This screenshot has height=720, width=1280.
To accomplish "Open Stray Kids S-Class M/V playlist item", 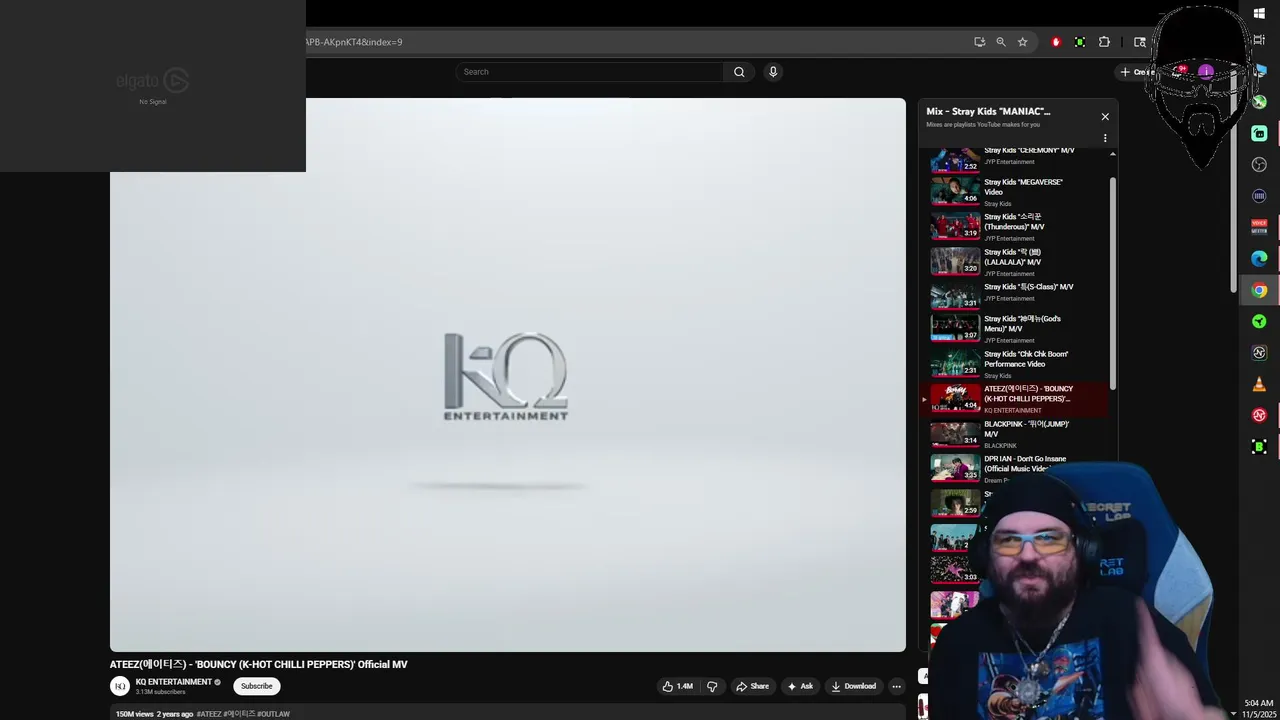I will point(1013,296).
